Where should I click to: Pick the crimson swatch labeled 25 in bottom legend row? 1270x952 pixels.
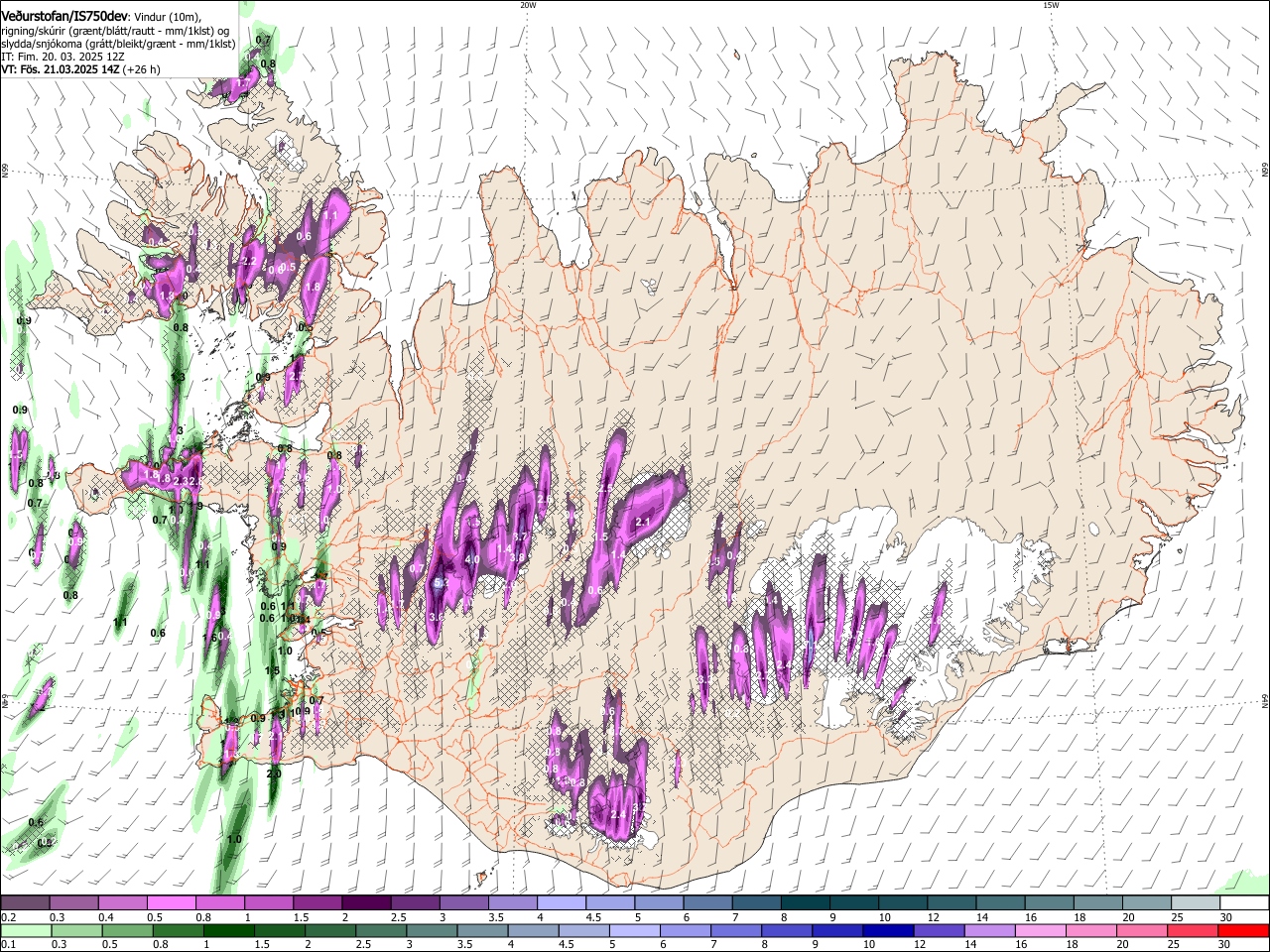[x=1194, y=930]
